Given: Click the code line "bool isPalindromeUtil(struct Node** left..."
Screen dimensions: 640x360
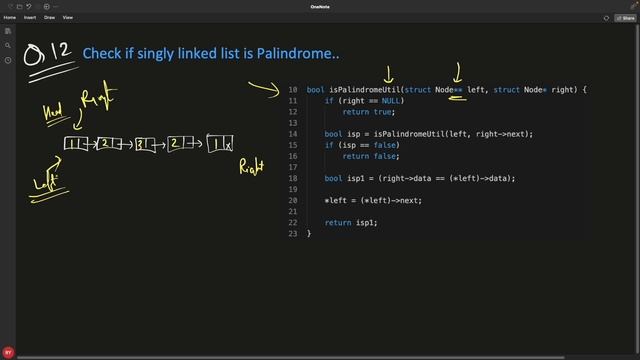Looking at the screenshot, I should 447,90.
